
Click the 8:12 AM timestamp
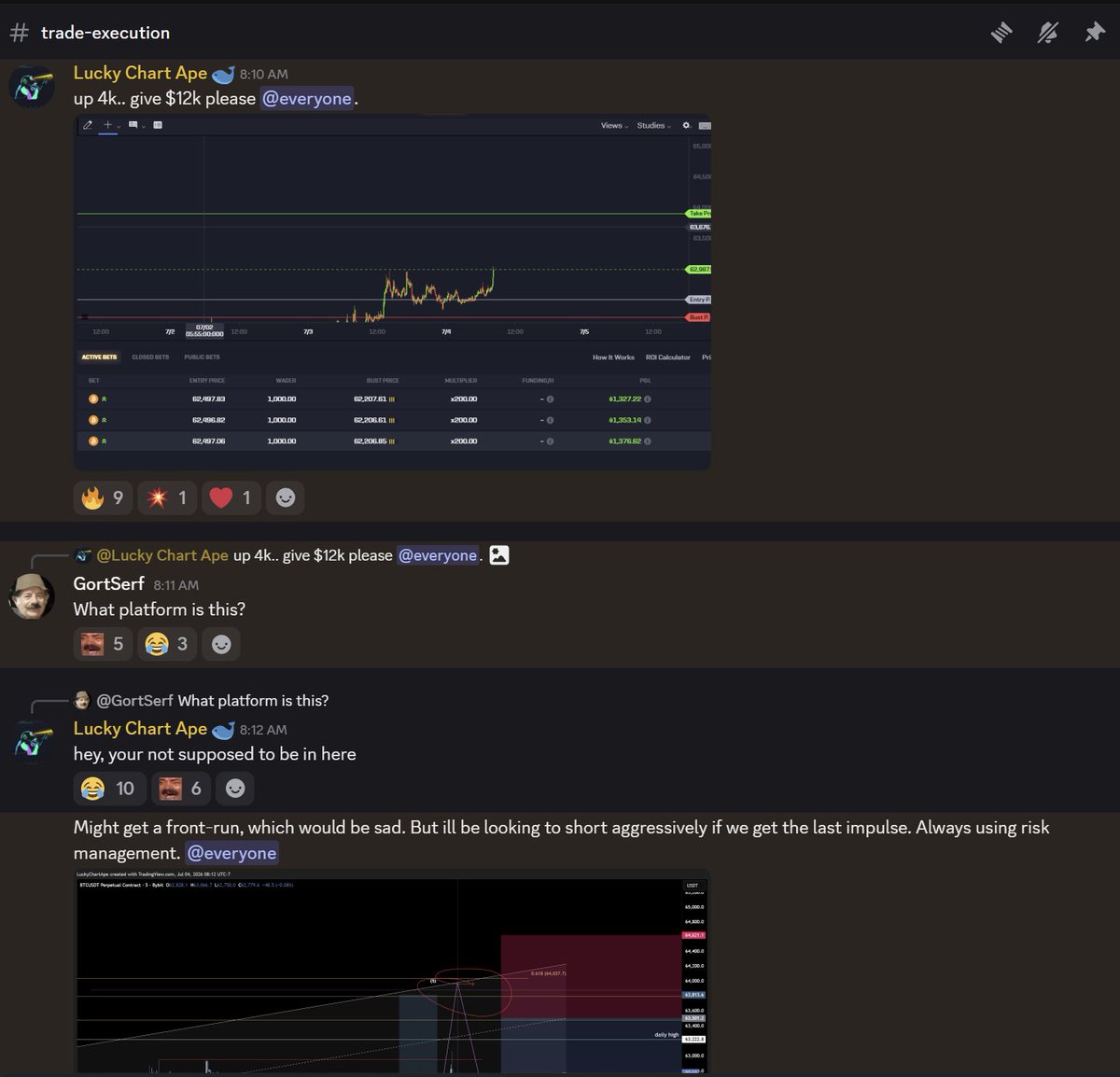point(263,730)
